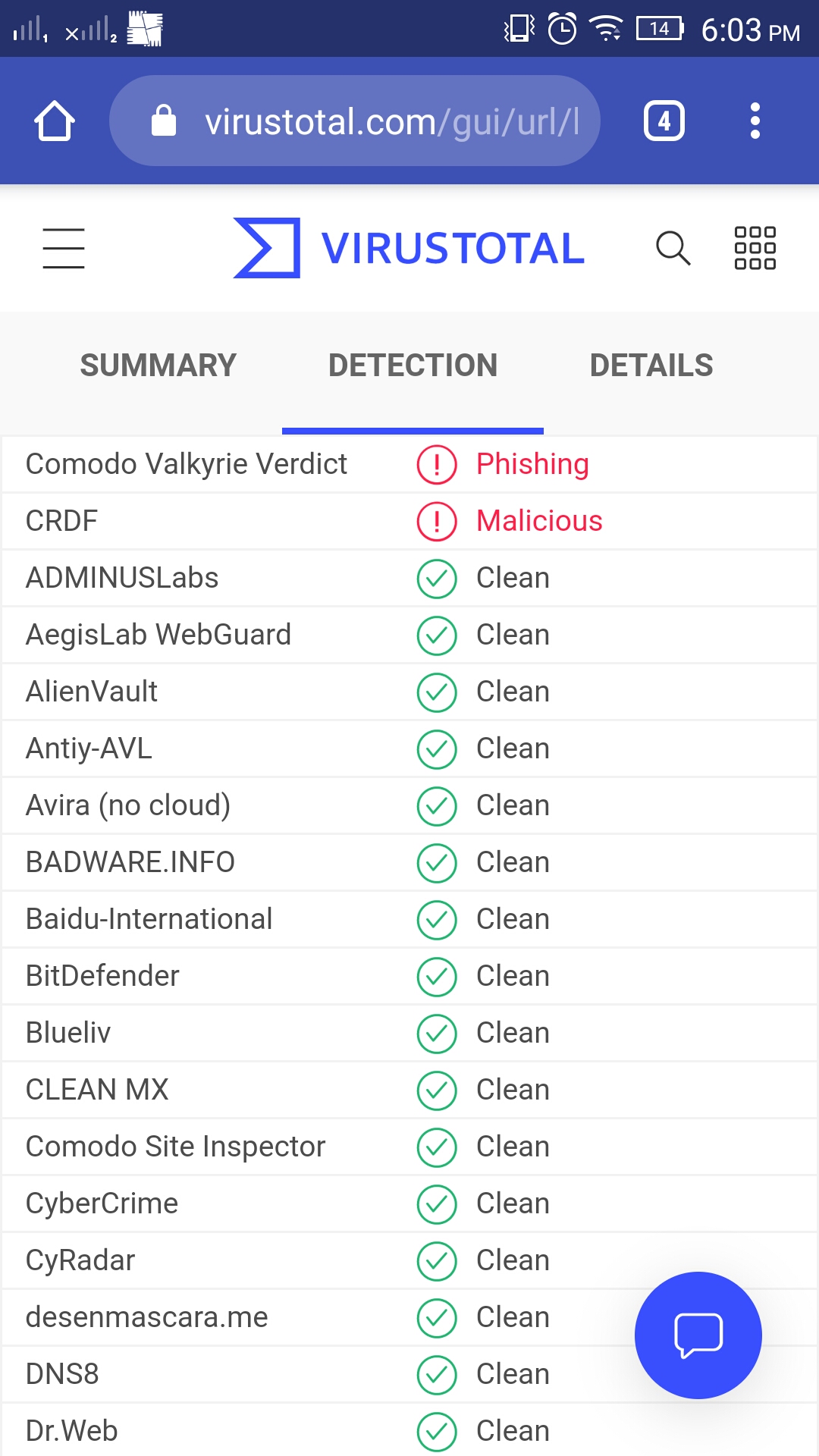This screenshot has height=1456, width=819.
Task: Switch to the SUMMARY tab
Action: pos(158,366)
